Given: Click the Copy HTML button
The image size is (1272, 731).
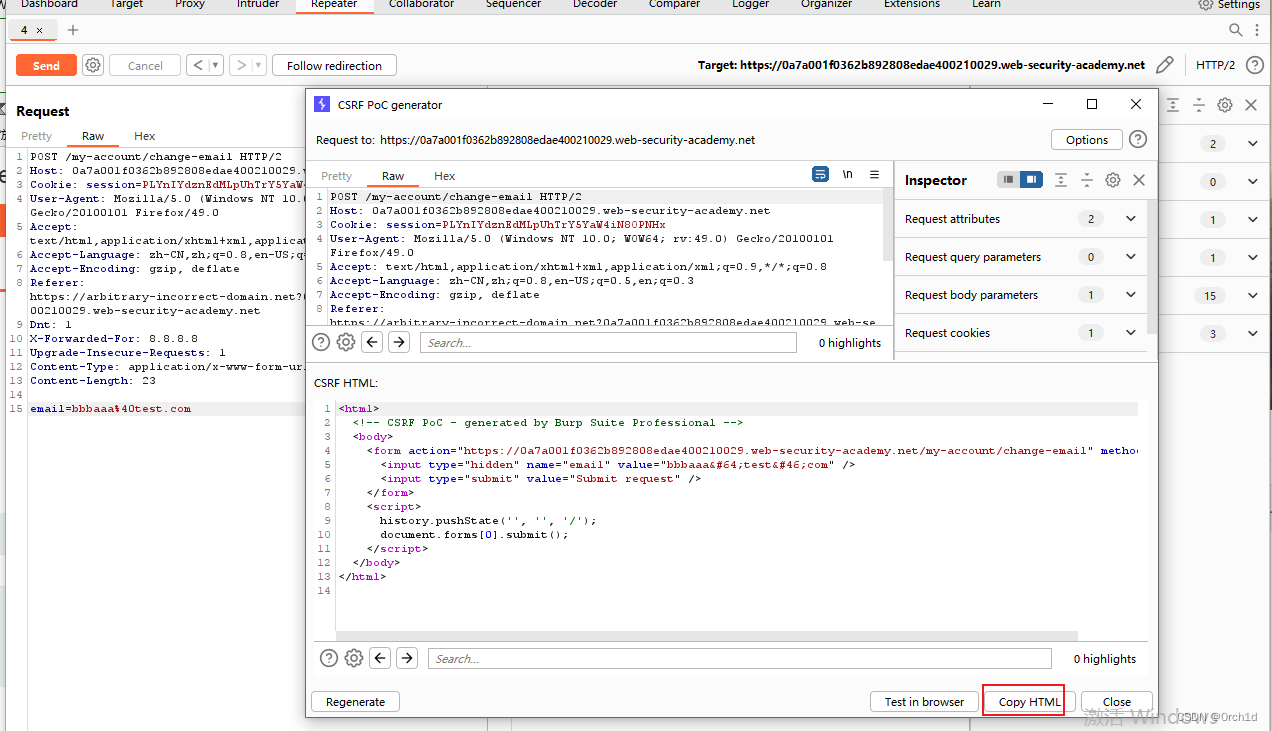Looking at the screenshot, I should tap(1029, 702).
